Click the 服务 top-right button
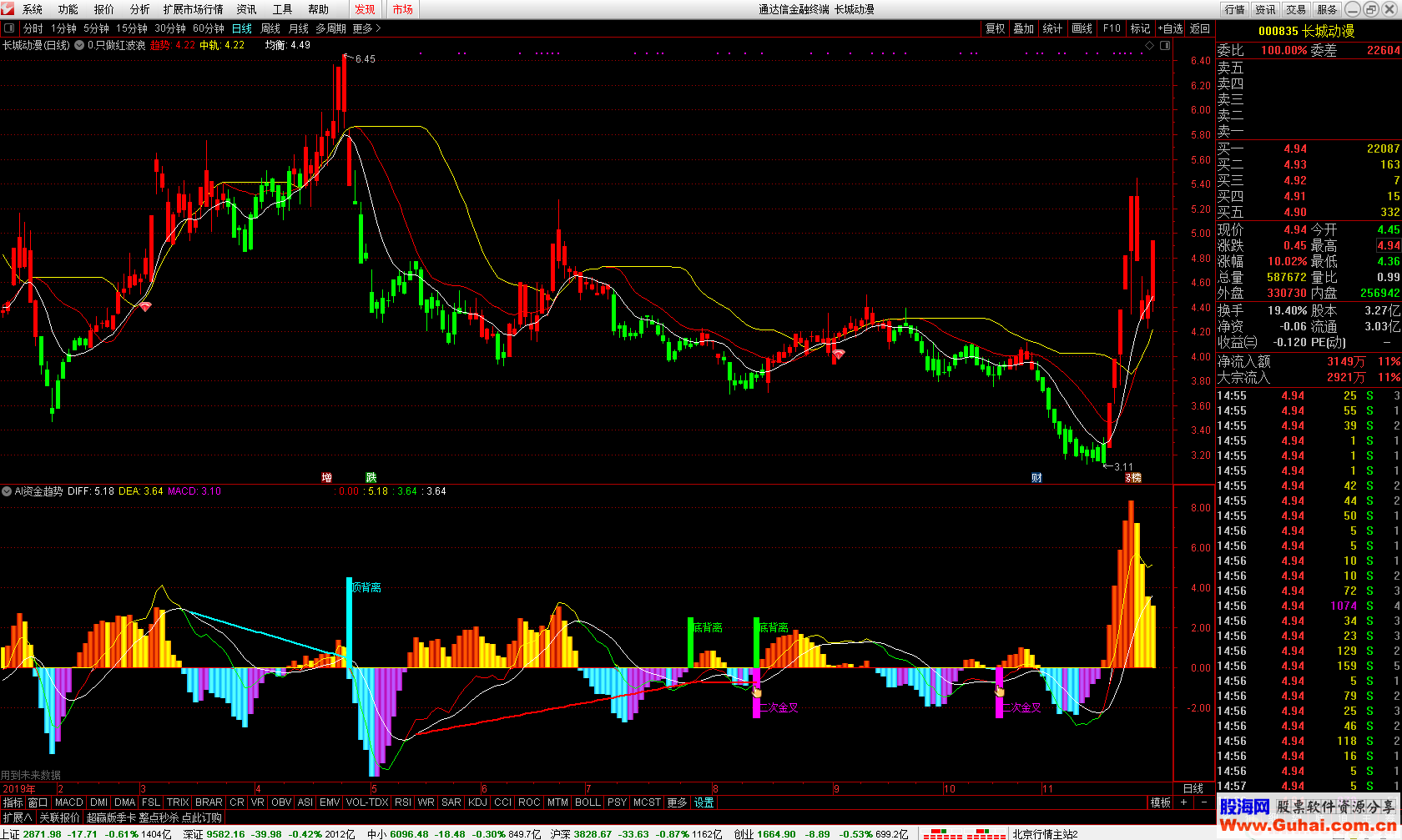 [x=1327, y=9]
